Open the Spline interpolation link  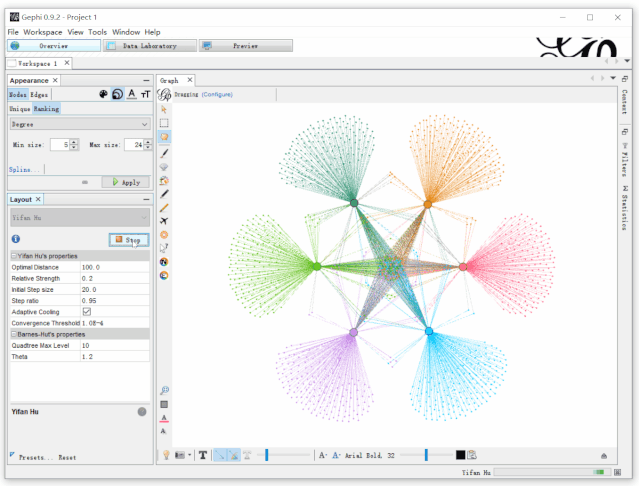(24, 169)
